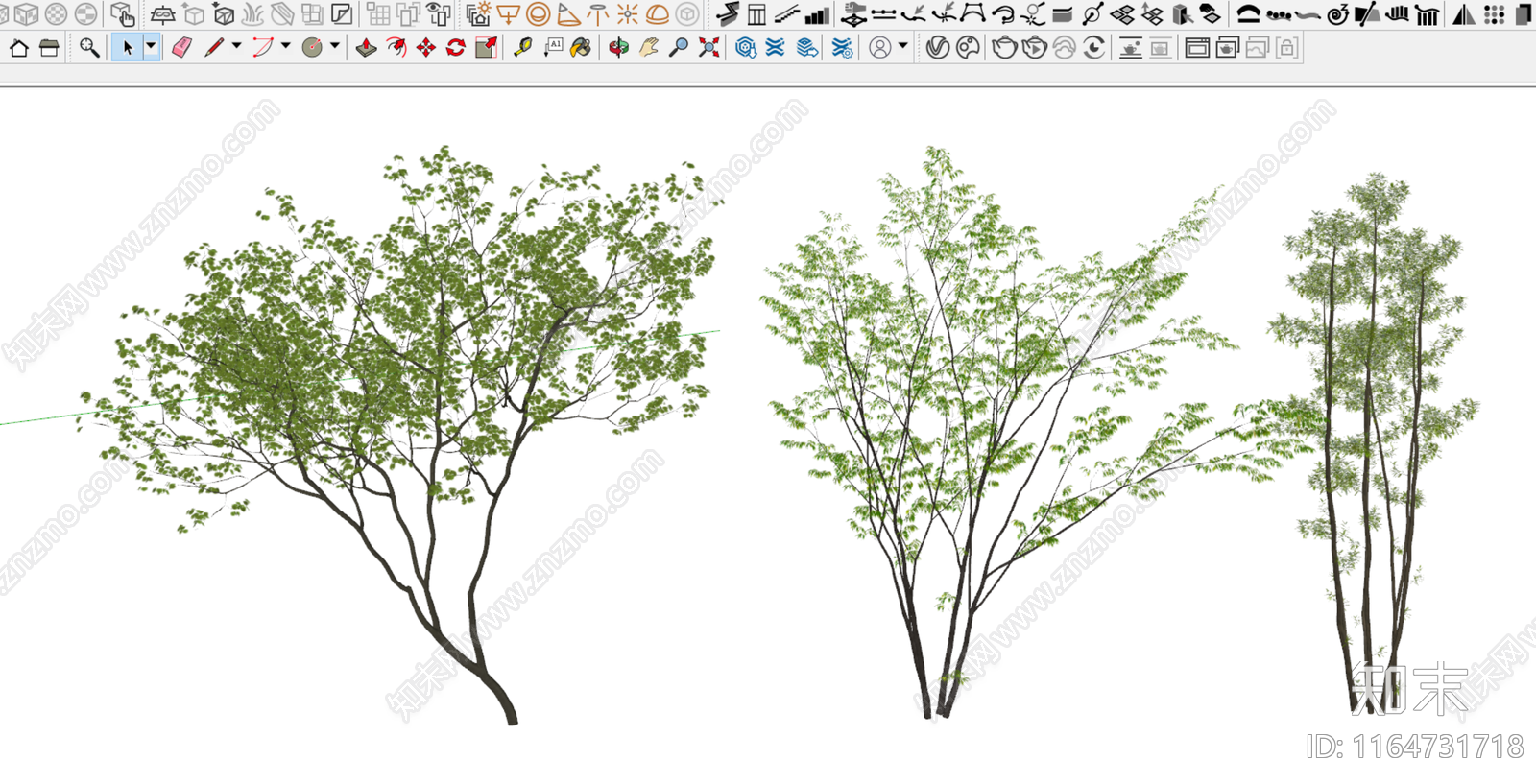Open the V-Ray Asset Editor
The image size is (1536, 784).
point(938,47)
